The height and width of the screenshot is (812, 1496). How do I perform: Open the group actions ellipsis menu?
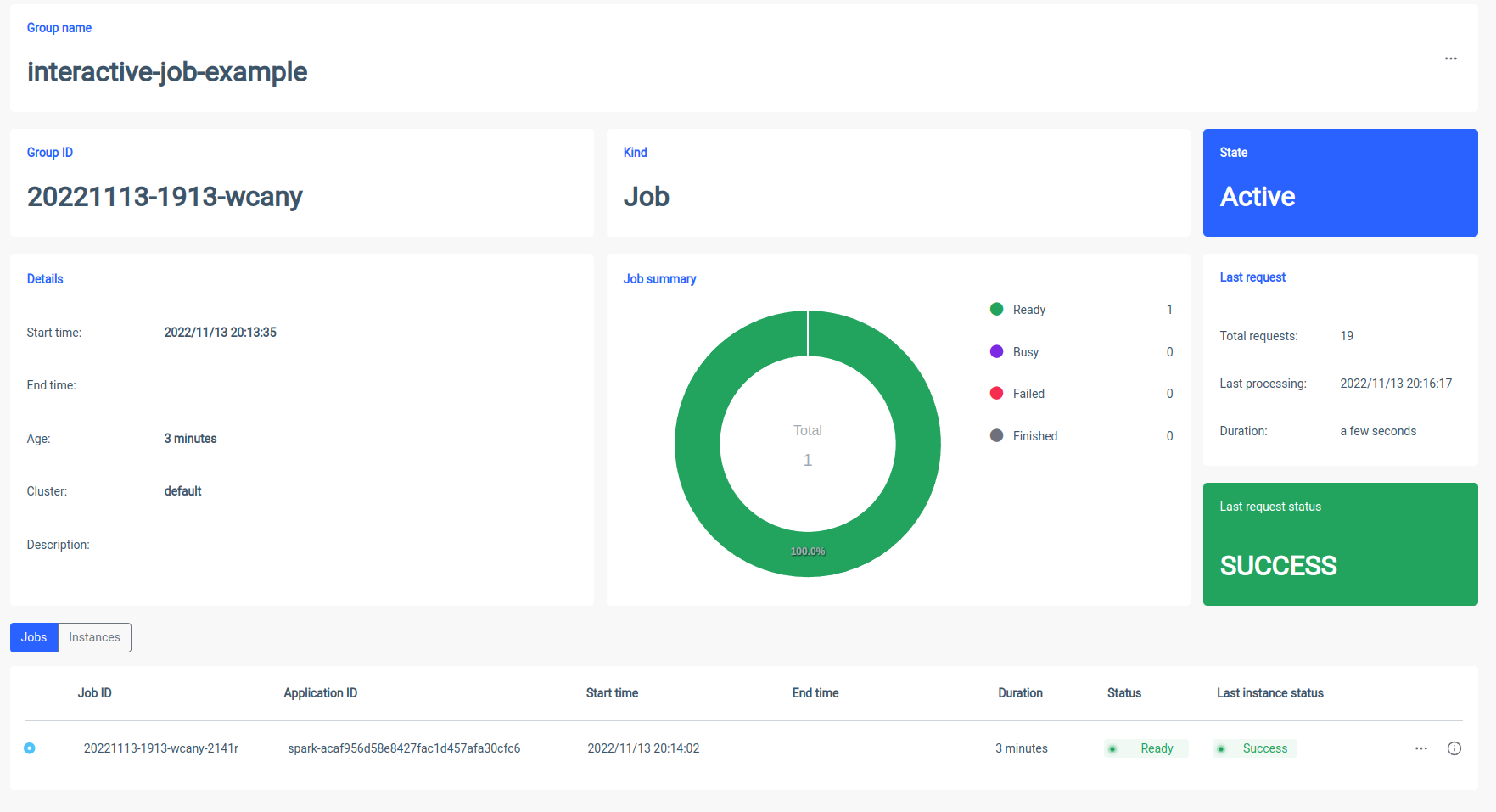point(1450,58)
